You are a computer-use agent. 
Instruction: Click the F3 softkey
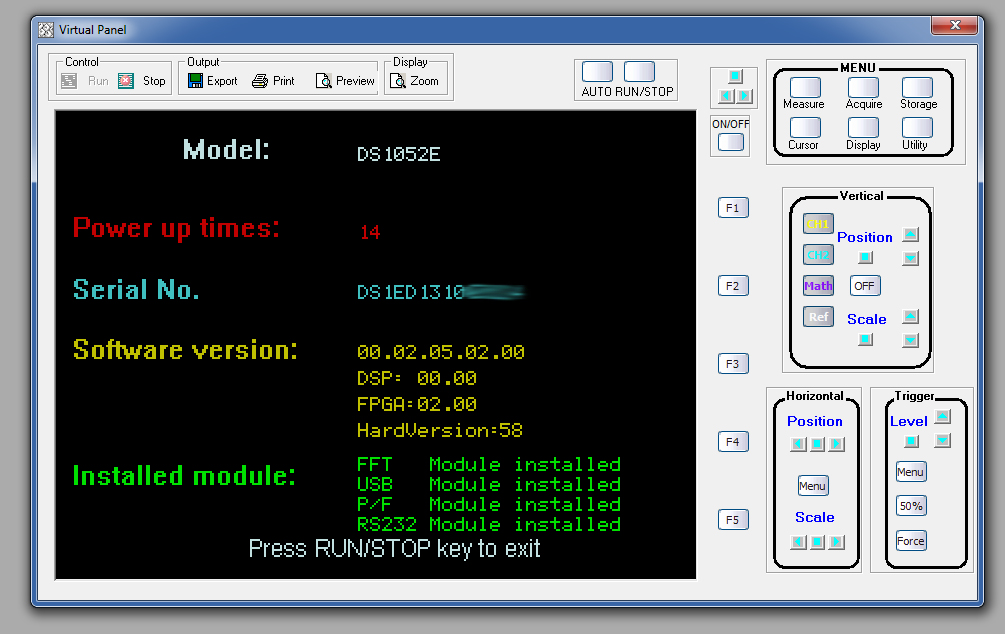(733, 364)
